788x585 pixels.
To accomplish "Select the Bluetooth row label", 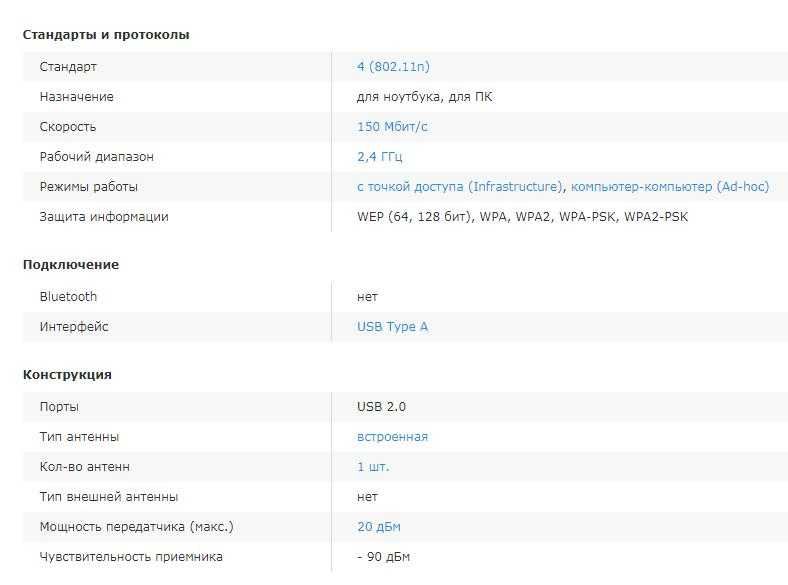I will (68, 297).
